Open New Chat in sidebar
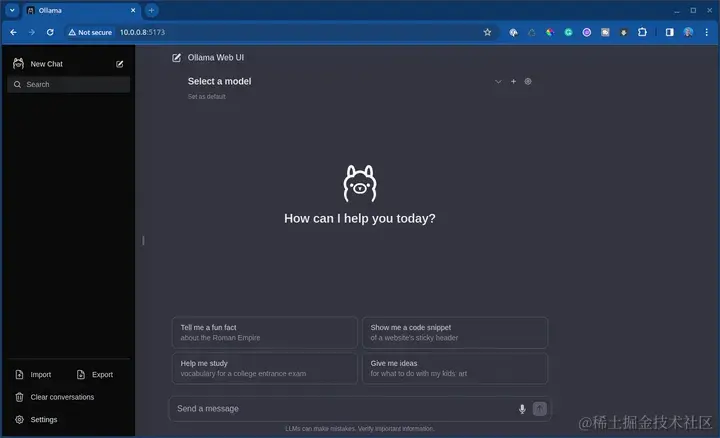This screenshot has height=438, width=720. [46, 64]
